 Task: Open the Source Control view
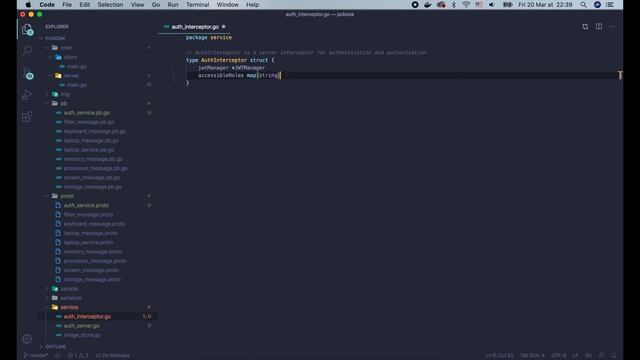tap(27, 74)
